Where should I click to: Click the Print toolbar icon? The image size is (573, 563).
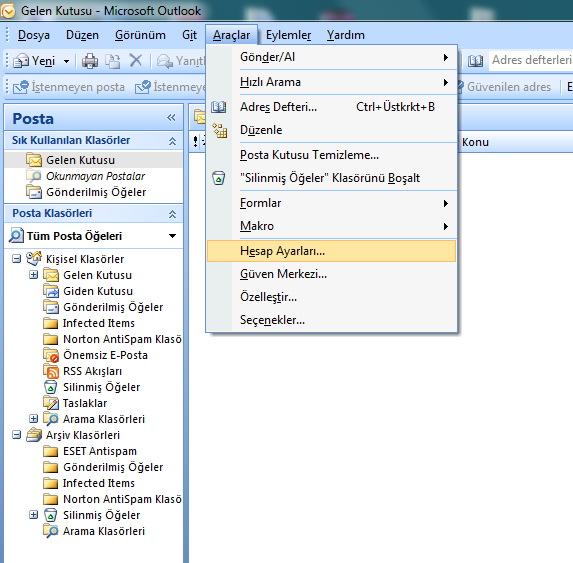point(90,61)
